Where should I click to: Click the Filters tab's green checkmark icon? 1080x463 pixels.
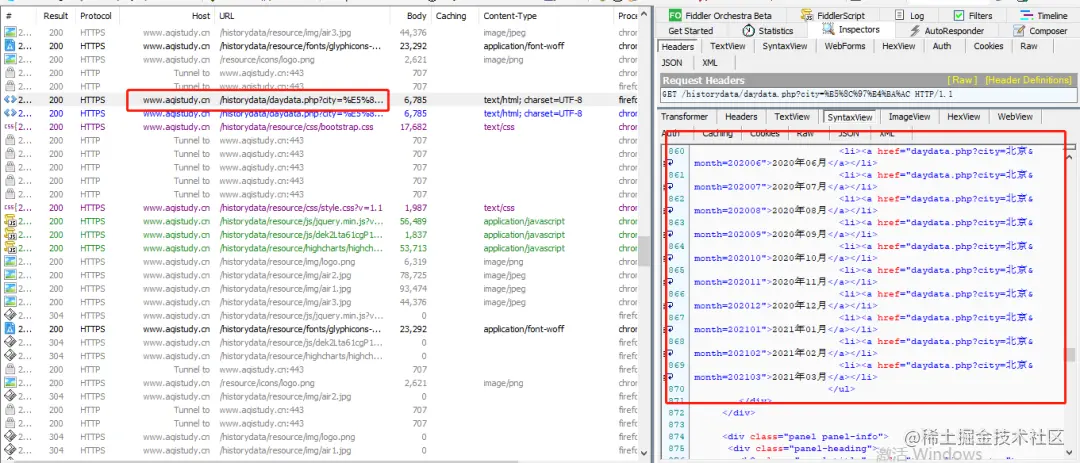(x=959, y=15)
